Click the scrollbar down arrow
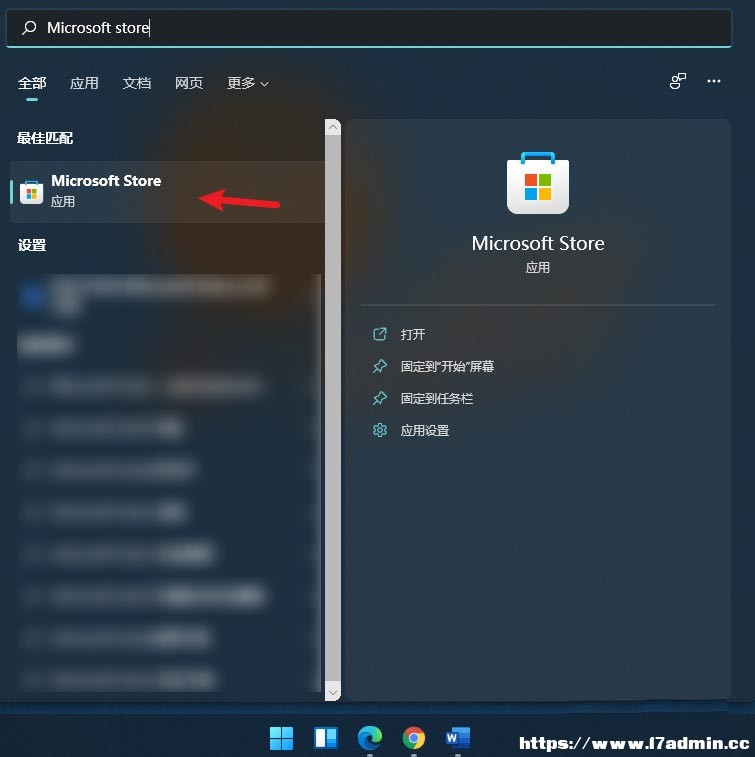 (333, 692)
